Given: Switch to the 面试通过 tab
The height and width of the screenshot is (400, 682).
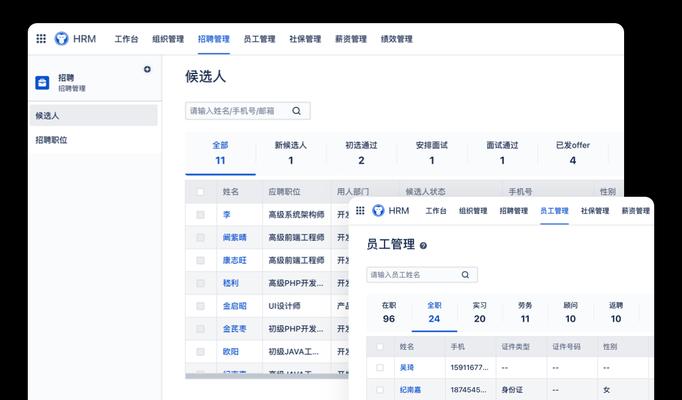Looking at the screenshot, I should (x=502, y=153).
